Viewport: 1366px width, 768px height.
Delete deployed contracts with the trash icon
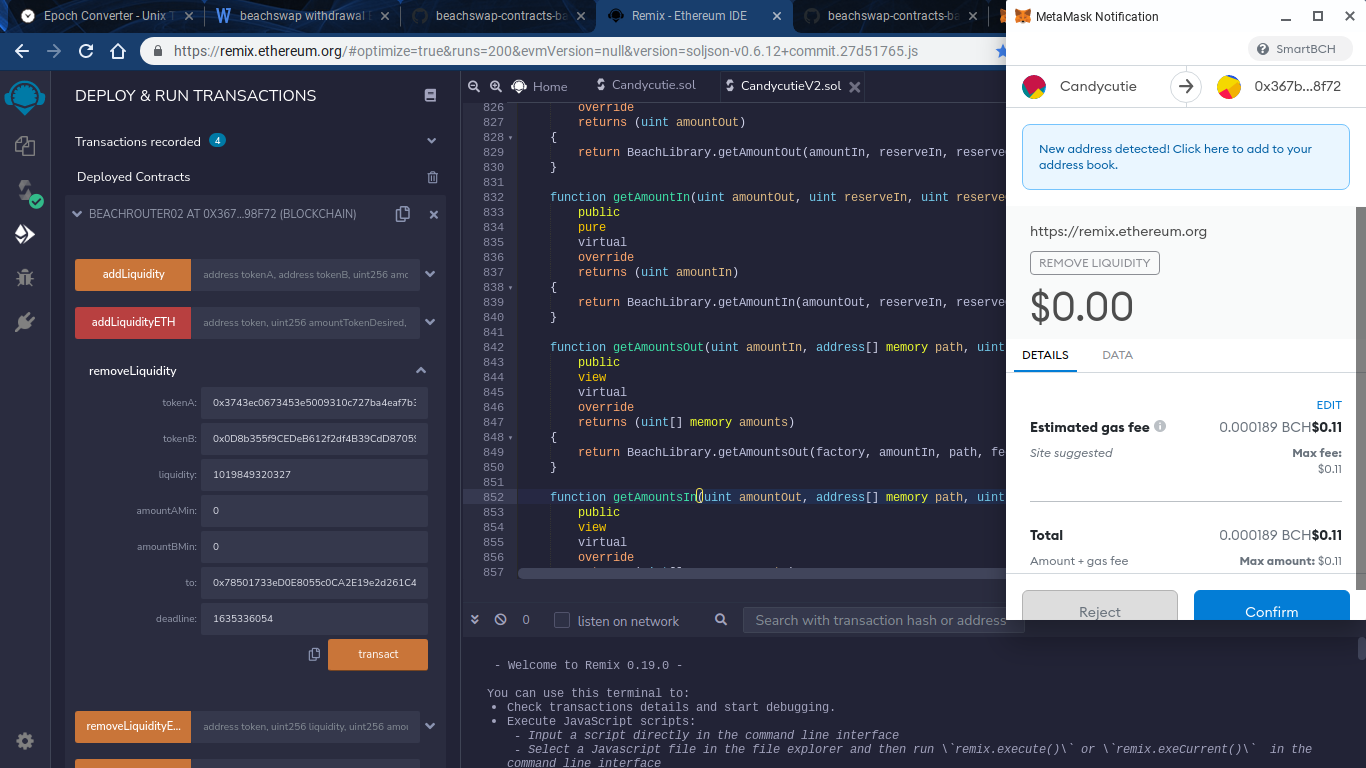432,177
